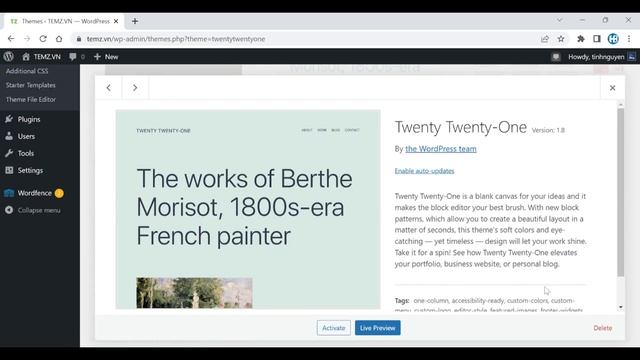This screenshot has height=360, width=640.
Task: Open Theme File Editor submenu item
Action: click(x=31, y=100)
